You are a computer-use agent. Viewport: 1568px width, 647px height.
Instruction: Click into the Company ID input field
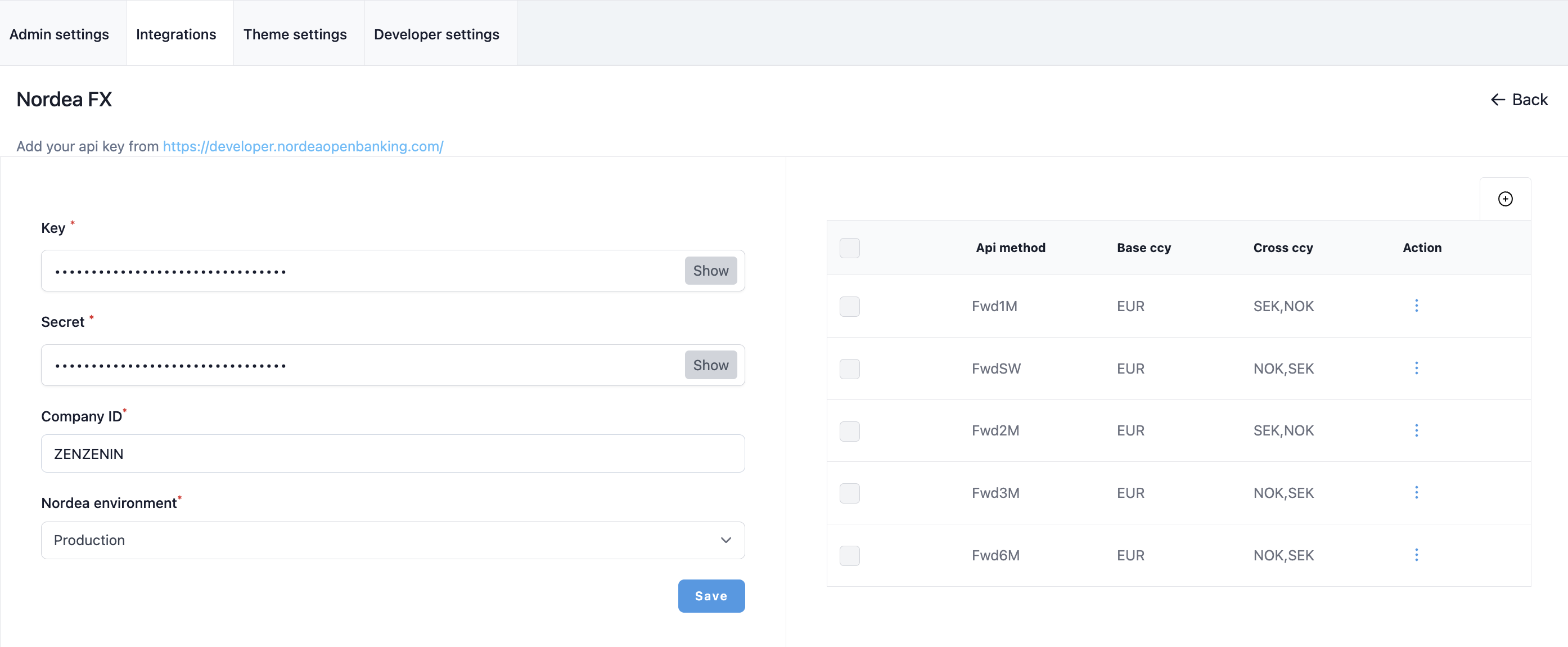pos(393,453)
